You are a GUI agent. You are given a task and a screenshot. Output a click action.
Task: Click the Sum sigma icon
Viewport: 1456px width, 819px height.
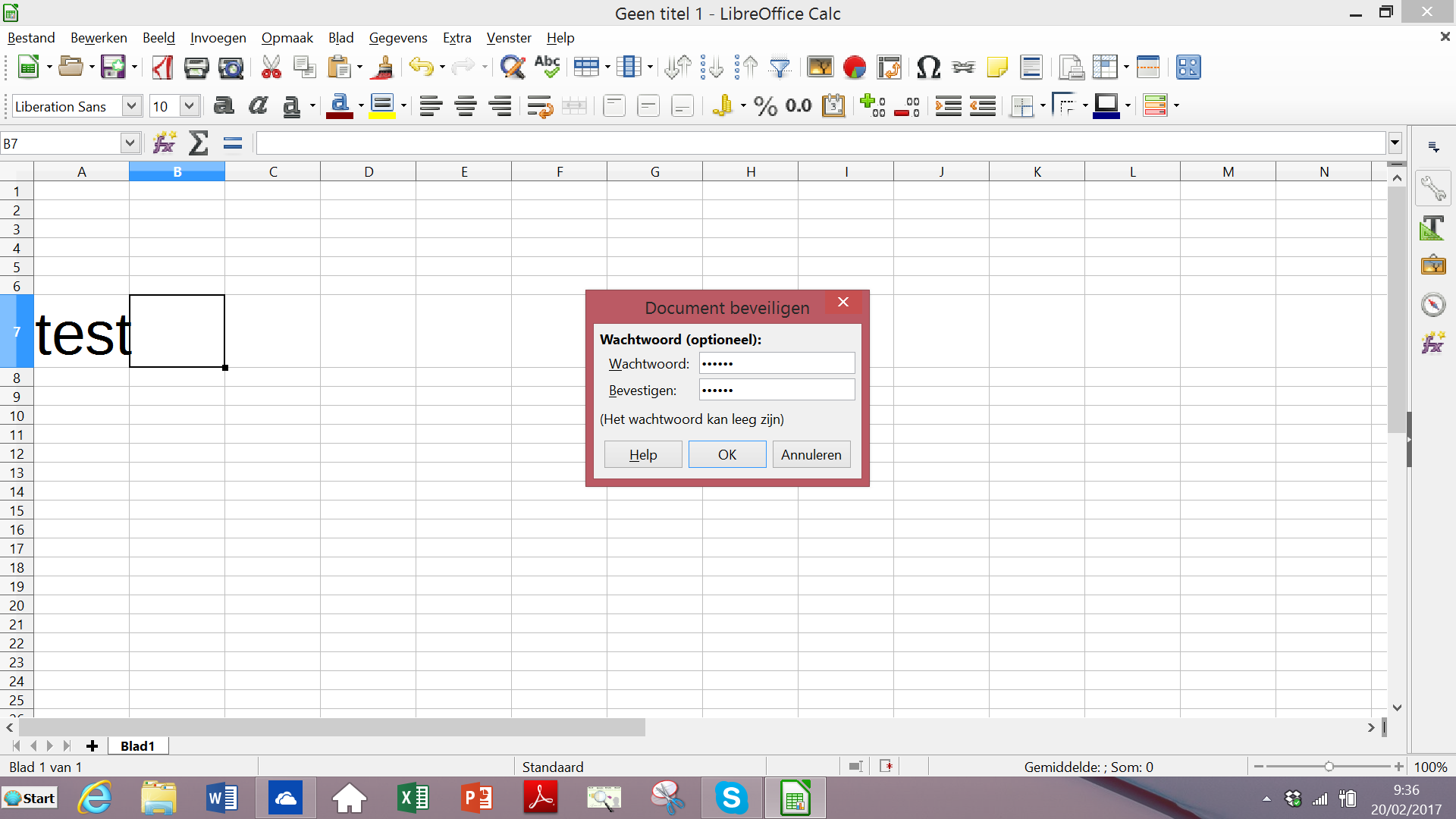tap(198, 143)
